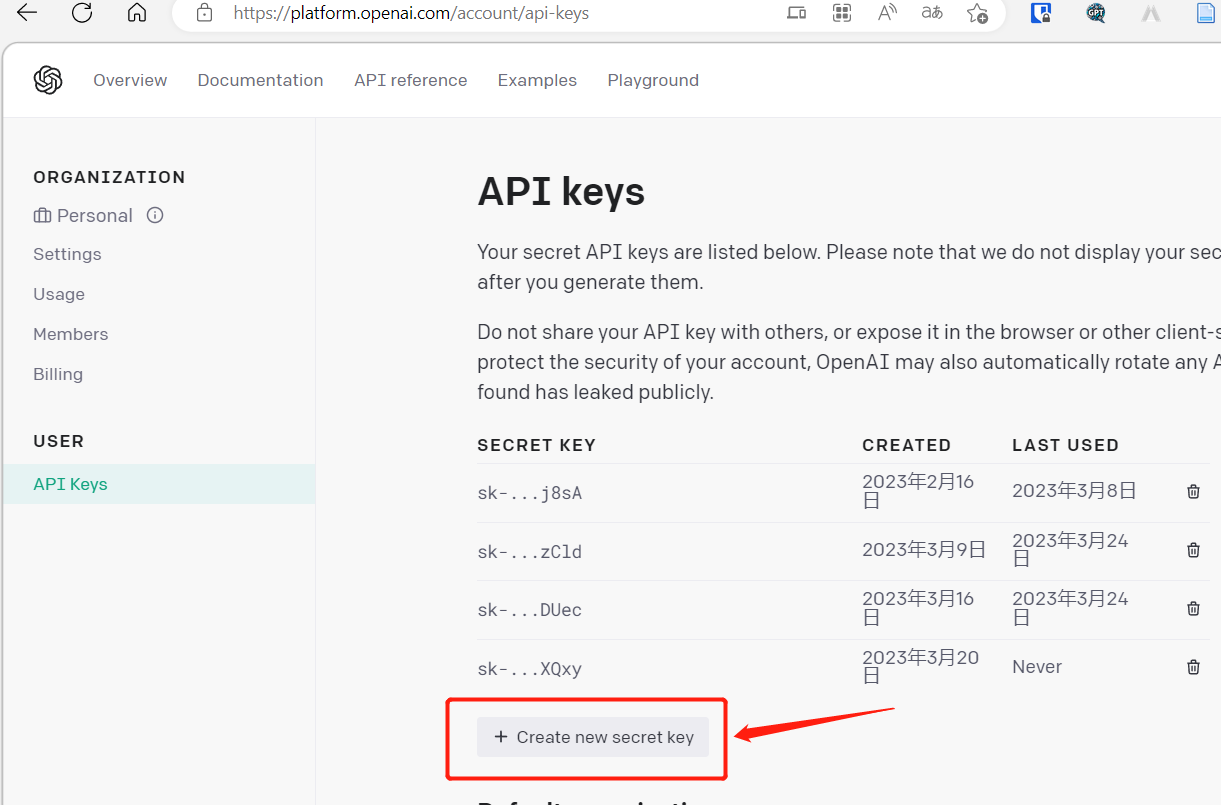Image resolution: width=1221 pixels, height=805 pixels.
Task: Open the browser home page icon
Action: coord(137,13)
